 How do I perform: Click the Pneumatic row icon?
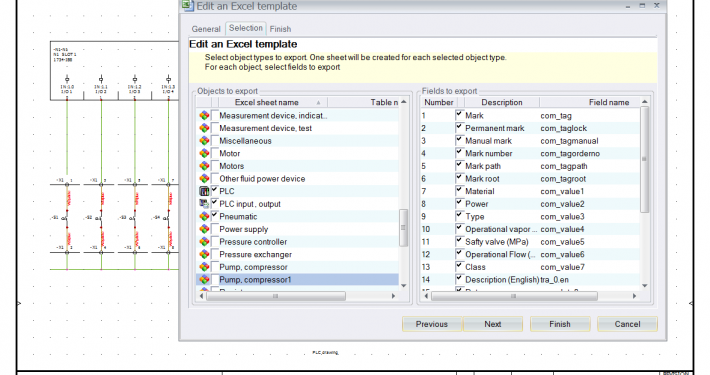click(204, 216)
